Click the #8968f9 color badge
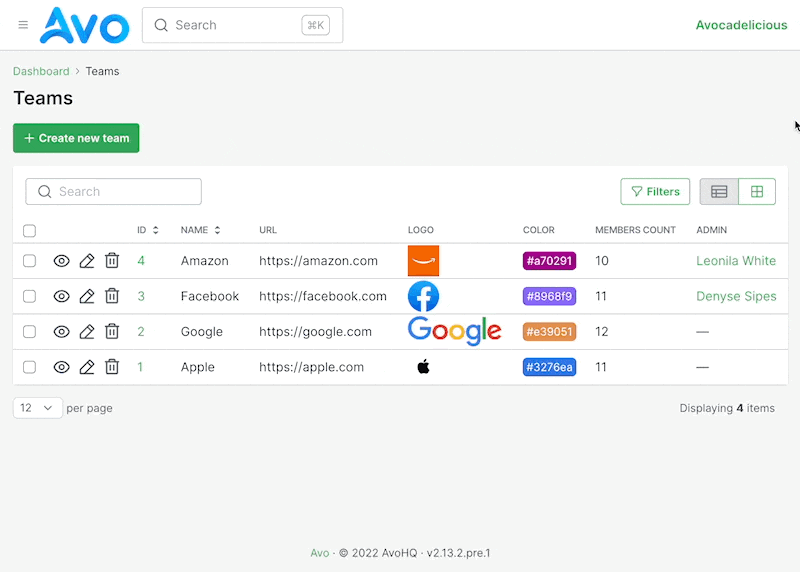 pos(549,296)
